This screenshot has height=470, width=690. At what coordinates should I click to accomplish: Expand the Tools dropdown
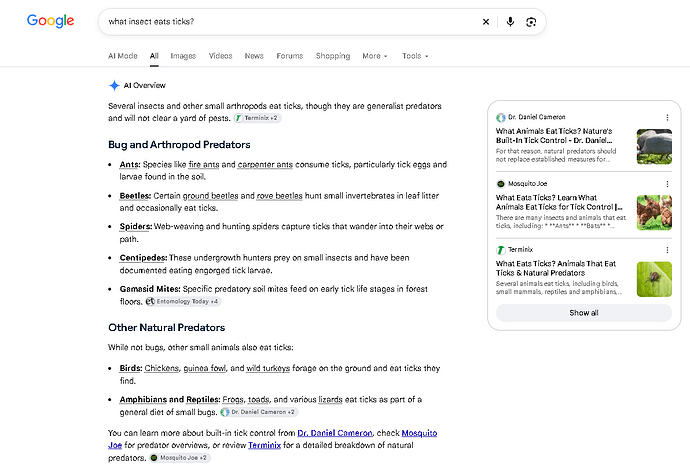(x=415, y=56)
